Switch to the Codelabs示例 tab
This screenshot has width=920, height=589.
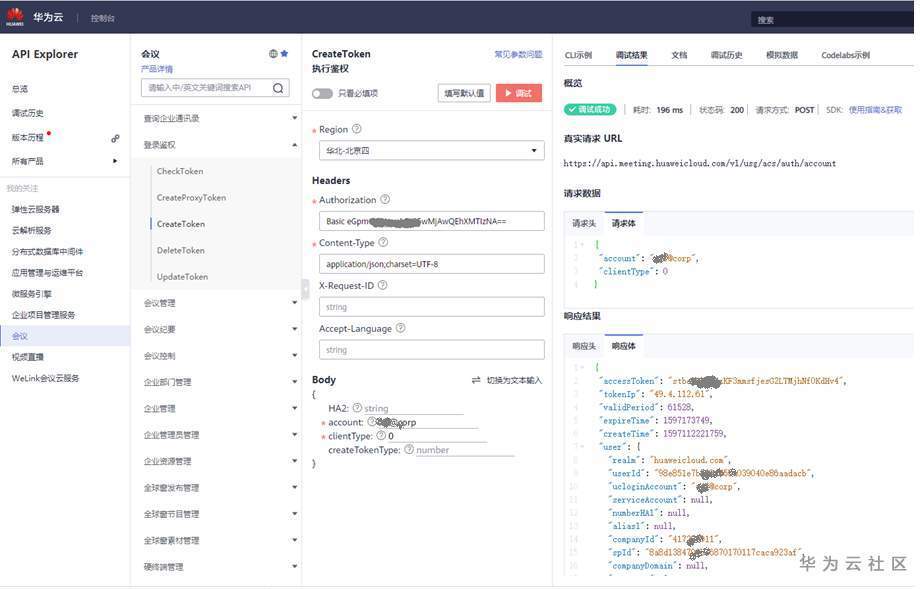click(x=845, y=55)
